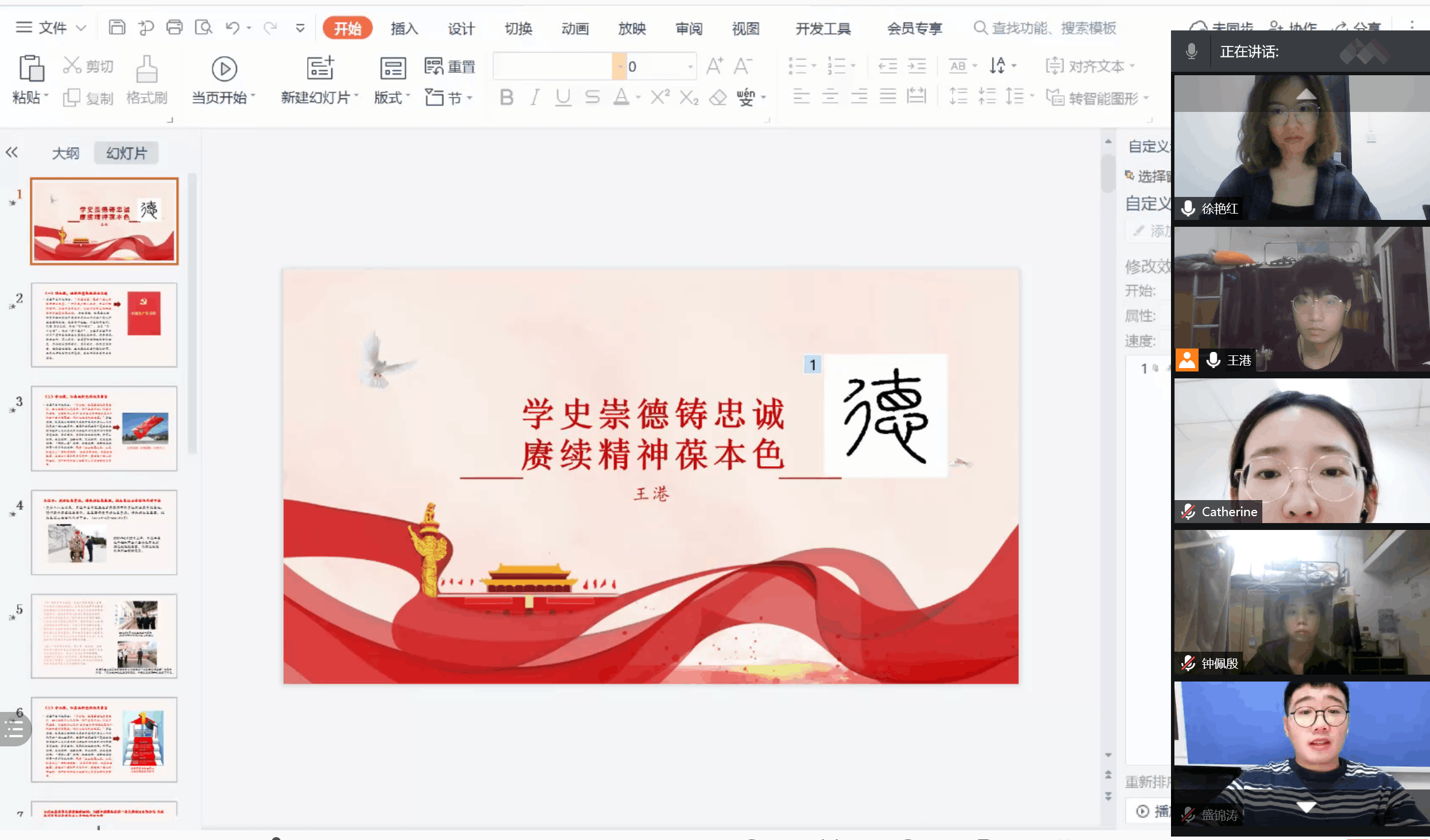The image size is (1430, 840).
Task: Click the 重置 reset button
Action: tap(450, 67)
